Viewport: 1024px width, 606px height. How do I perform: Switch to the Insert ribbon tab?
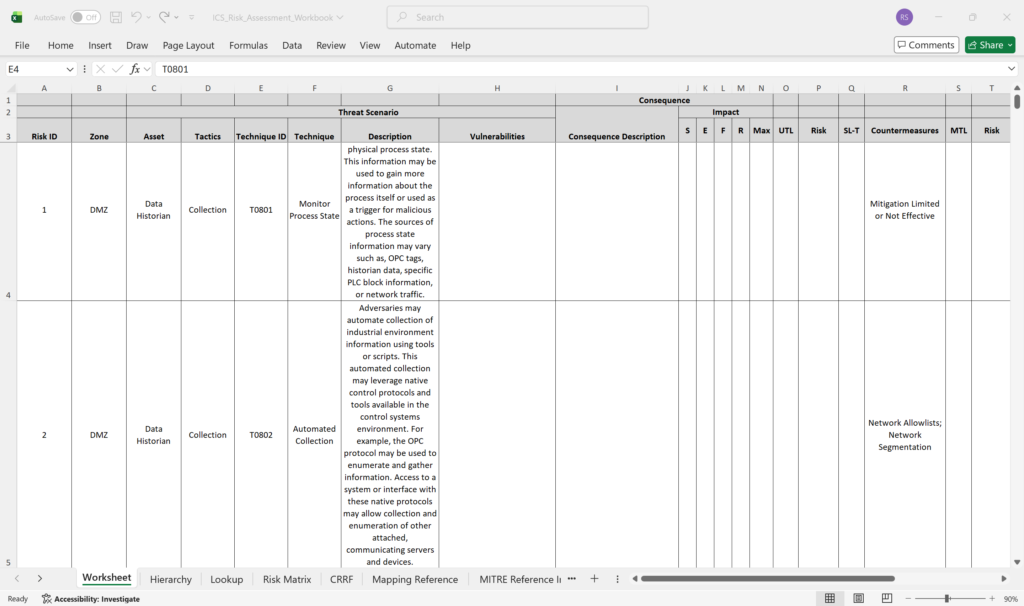tap(100, 45)
